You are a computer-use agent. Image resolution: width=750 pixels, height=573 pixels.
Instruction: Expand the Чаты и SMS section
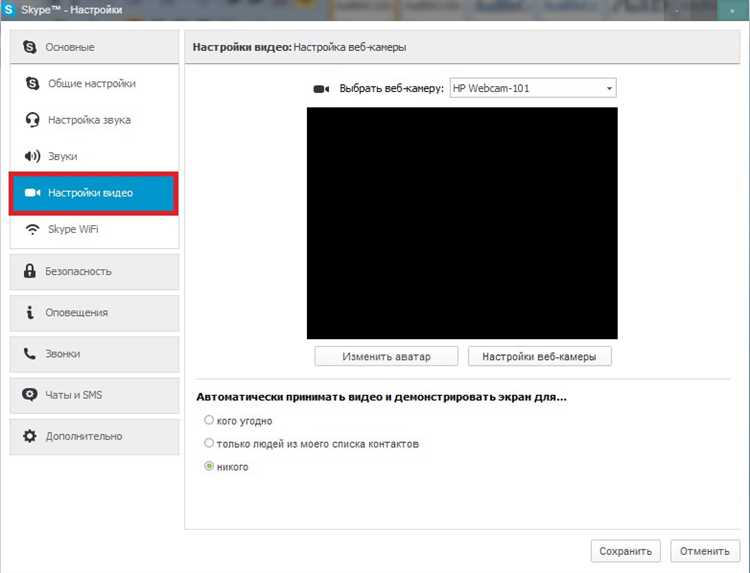94,395
